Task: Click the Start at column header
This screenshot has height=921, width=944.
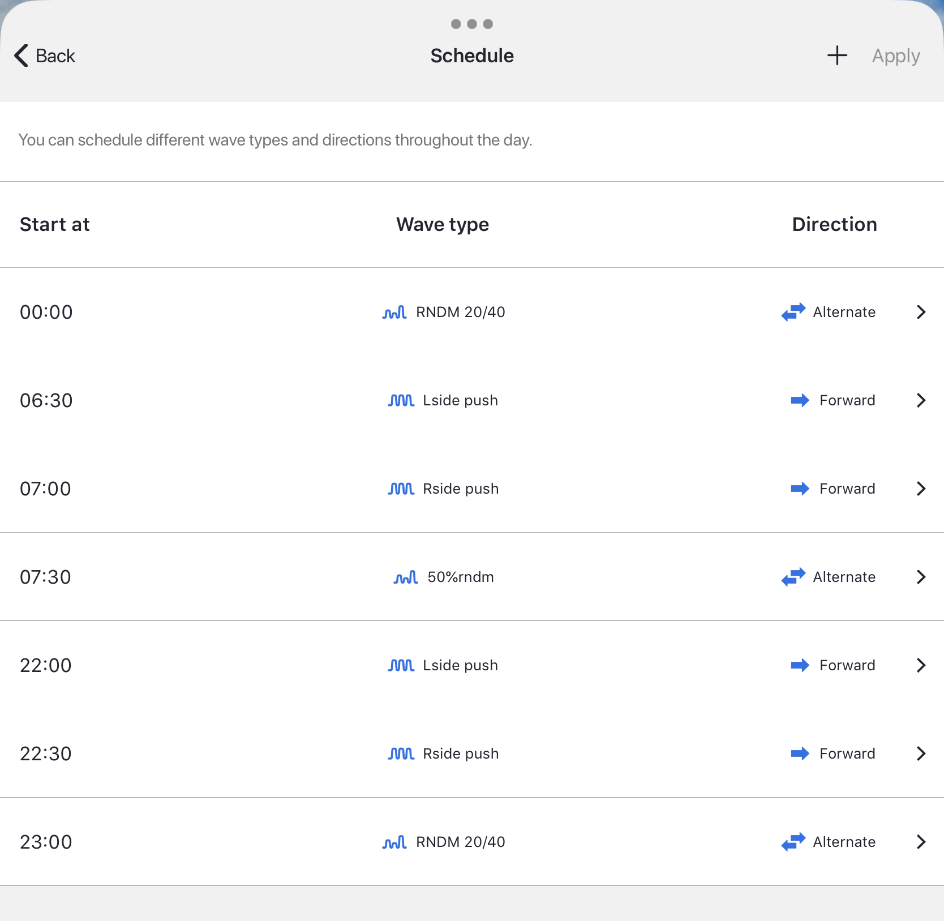Action: [55, 225]
